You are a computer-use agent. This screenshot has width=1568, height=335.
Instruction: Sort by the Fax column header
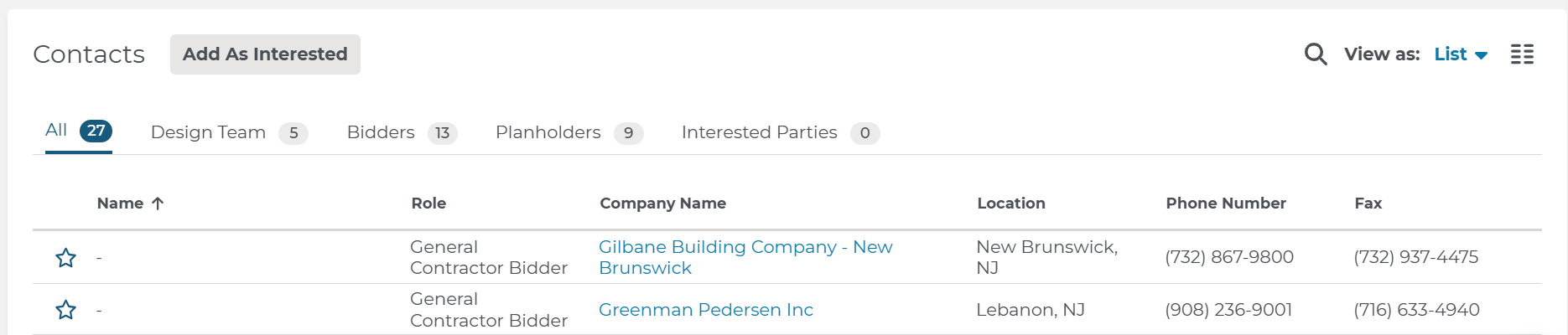1368,204
